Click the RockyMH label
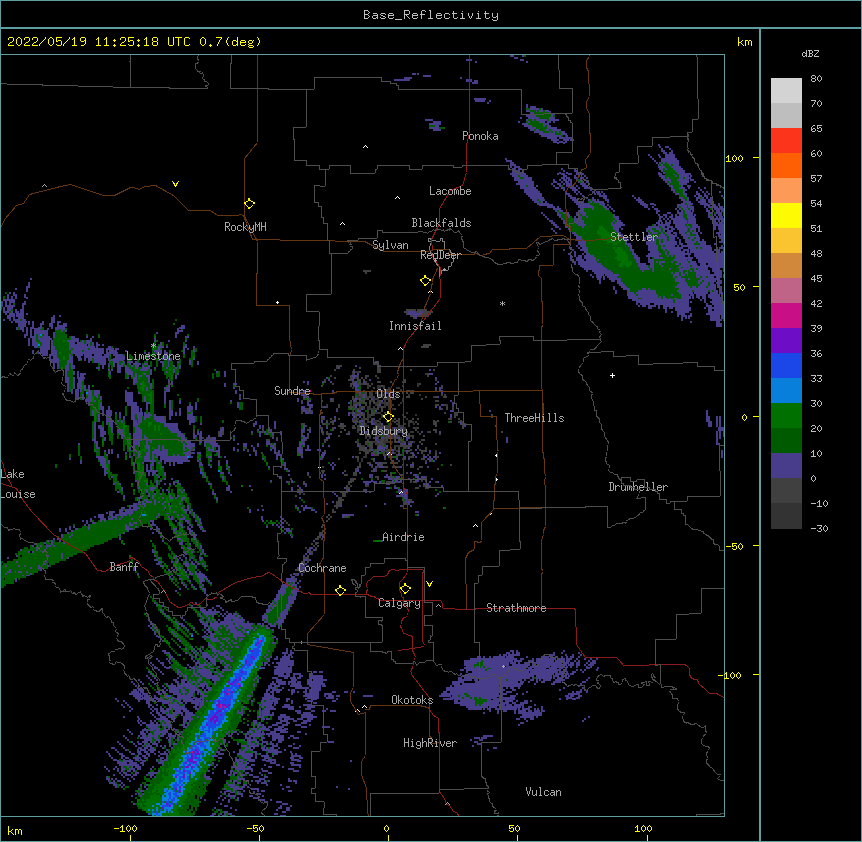862x842 pixels. click(245, 227)
